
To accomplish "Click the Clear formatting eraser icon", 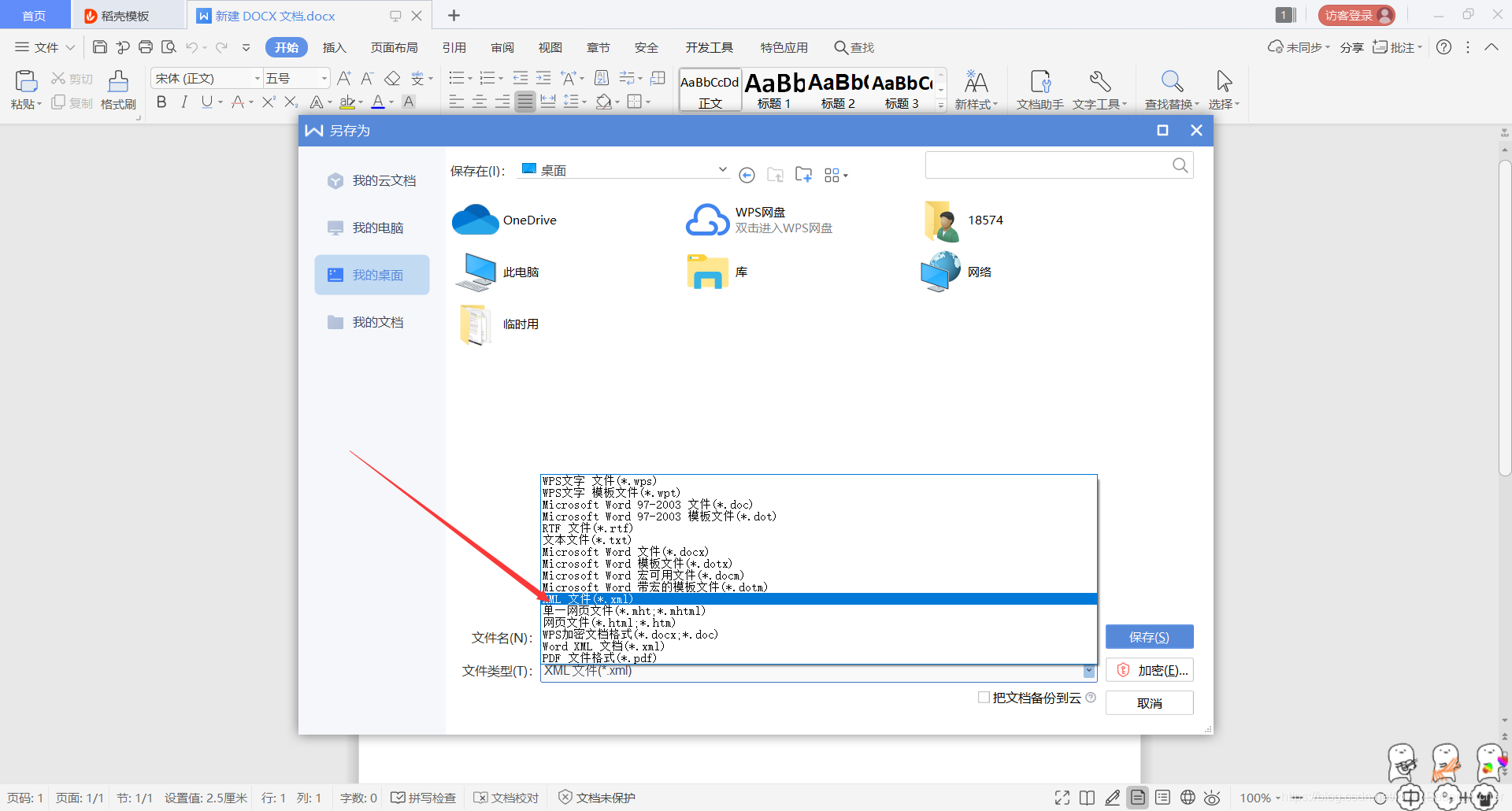I will tap(392, 78).
